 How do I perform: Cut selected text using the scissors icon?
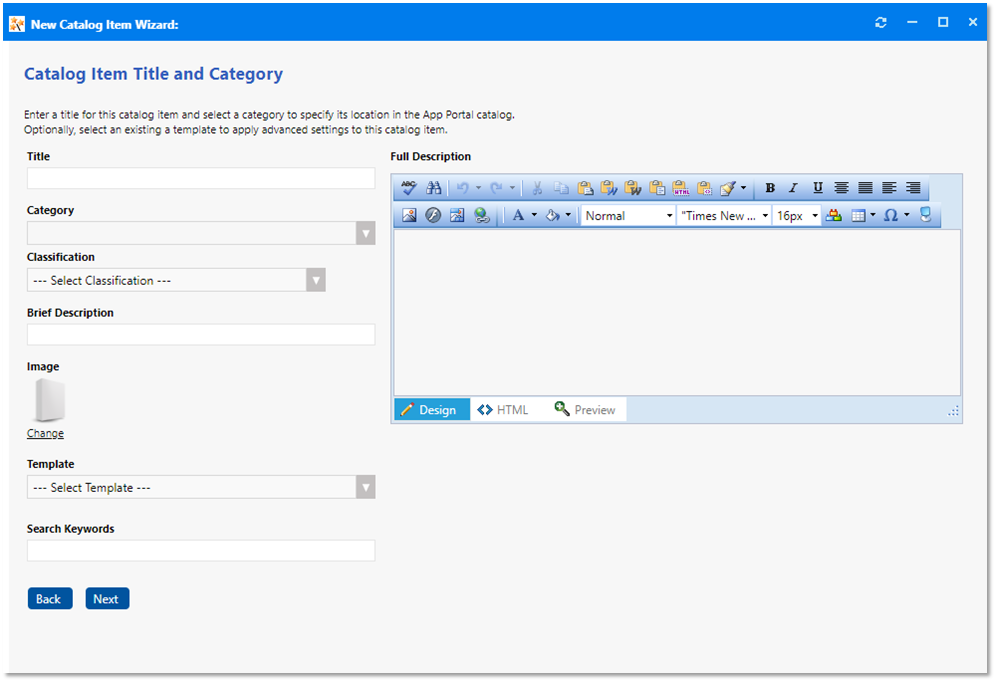point(536,187)
